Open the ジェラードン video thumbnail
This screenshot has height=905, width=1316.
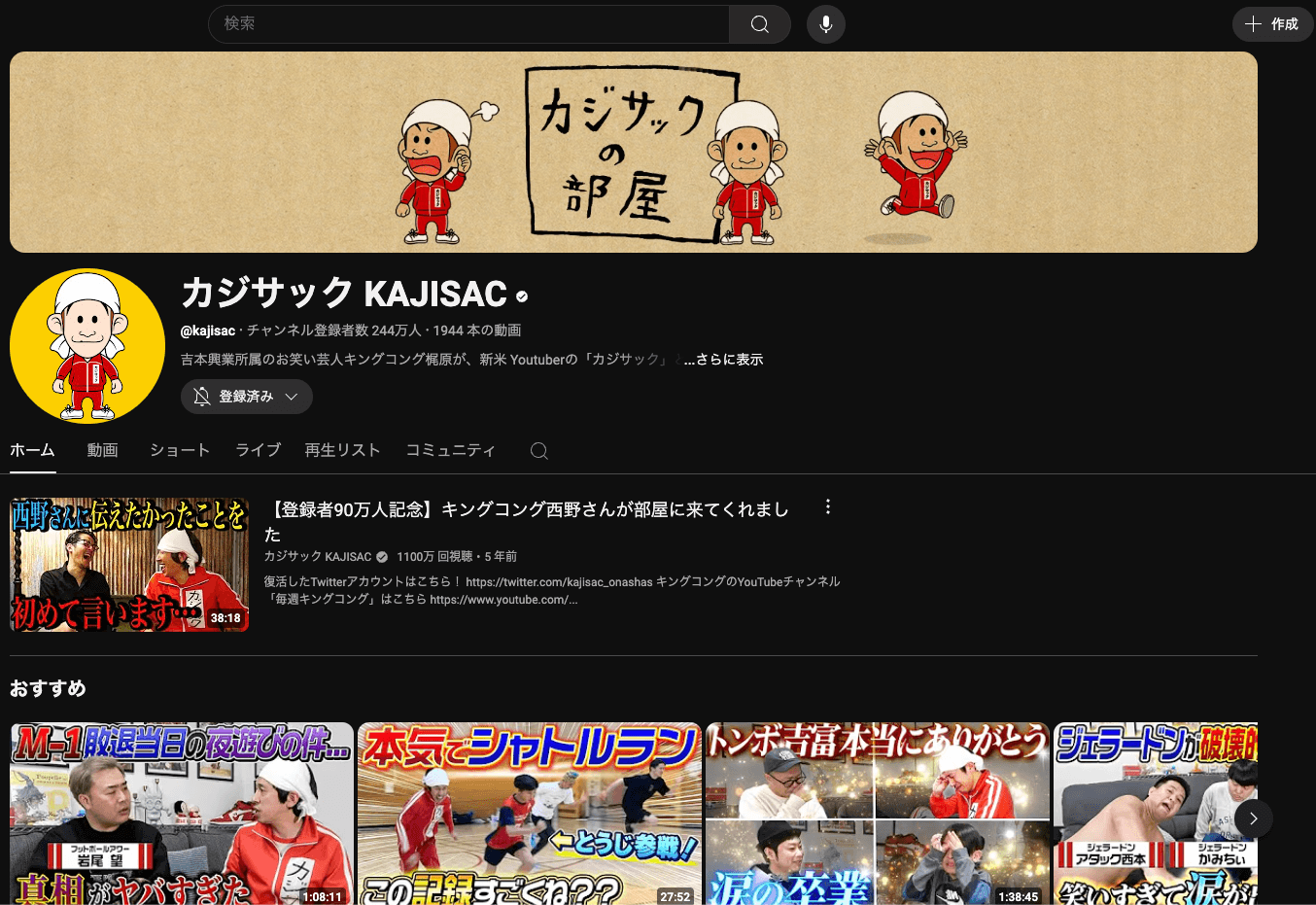click(x=1156, y=814)
